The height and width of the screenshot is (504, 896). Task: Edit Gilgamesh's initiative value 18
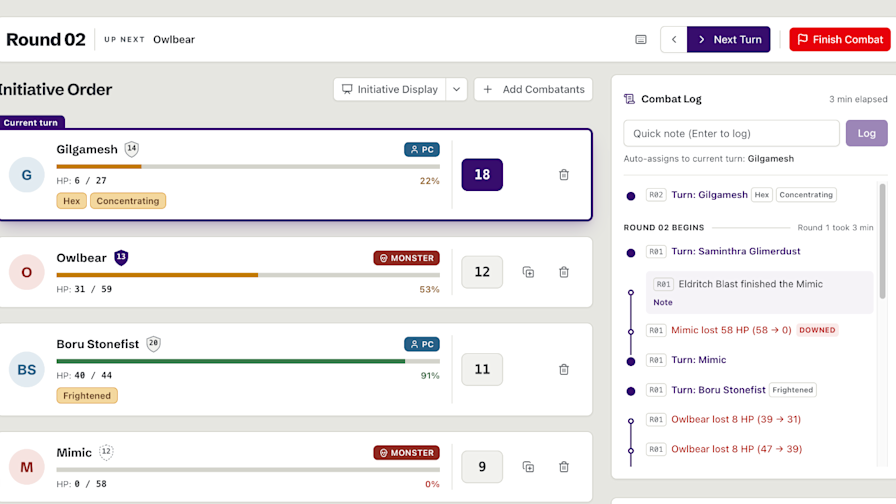[x=482, y=175]
